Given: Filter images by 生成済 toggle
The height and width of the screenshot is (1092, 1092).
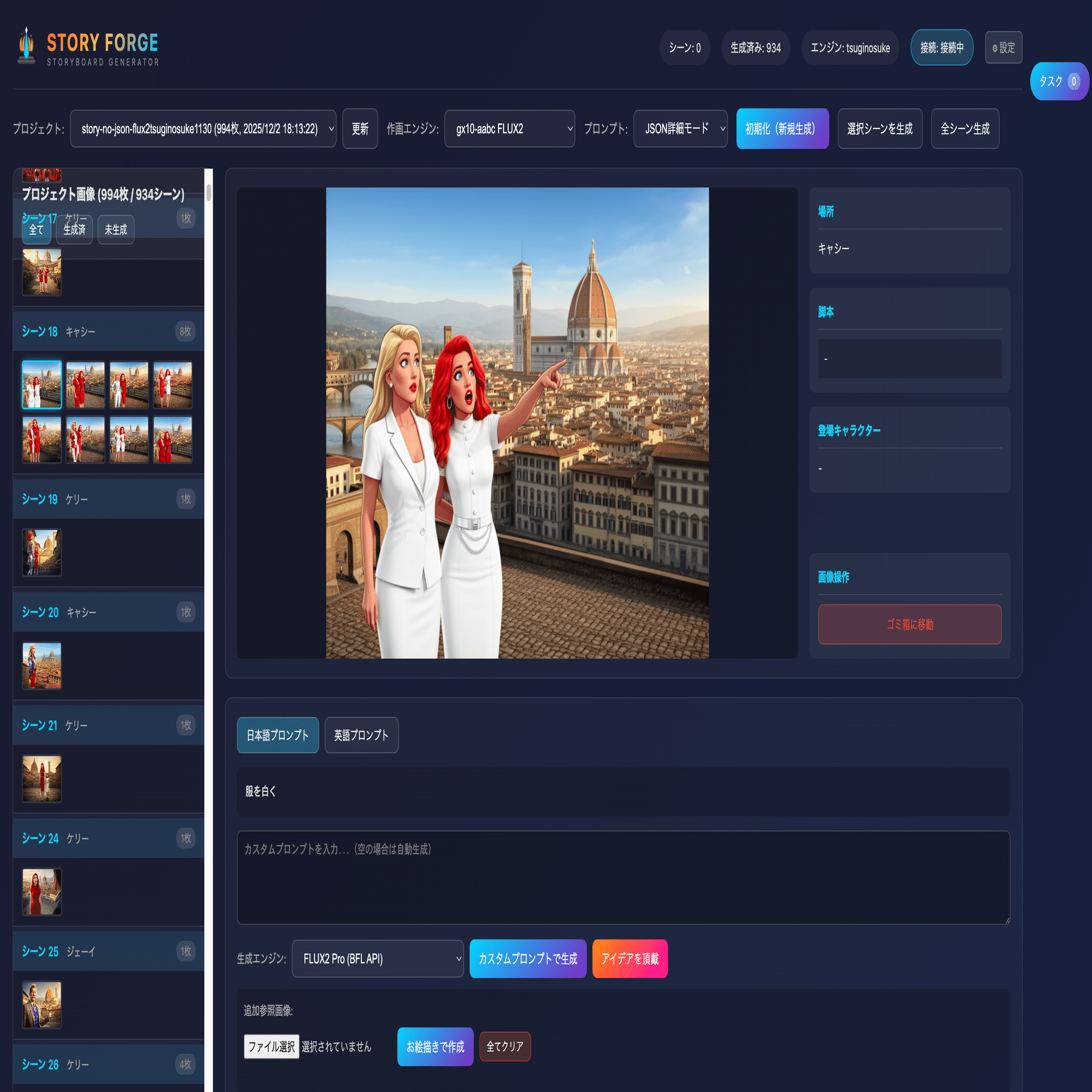Looking at the screenshot, I should (x=74, y=229).
